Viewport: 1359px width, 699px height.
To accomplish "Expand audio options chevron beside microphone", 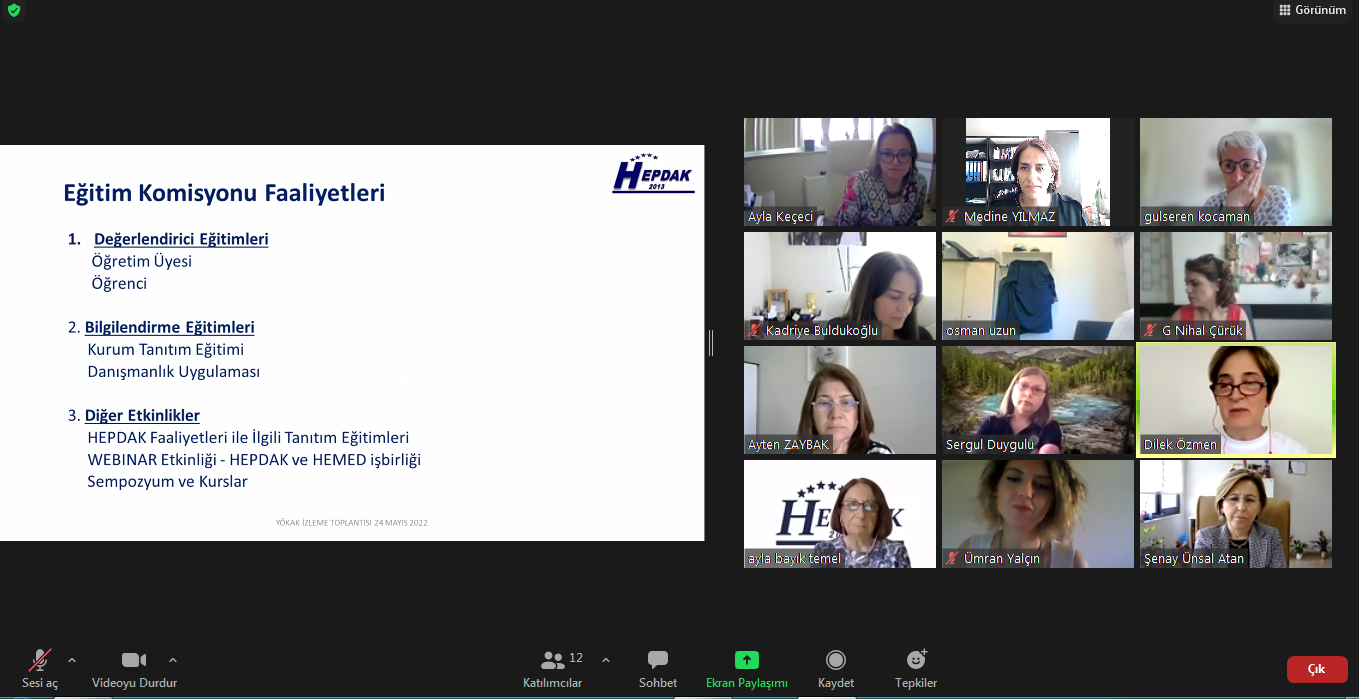I will point(72,660).
